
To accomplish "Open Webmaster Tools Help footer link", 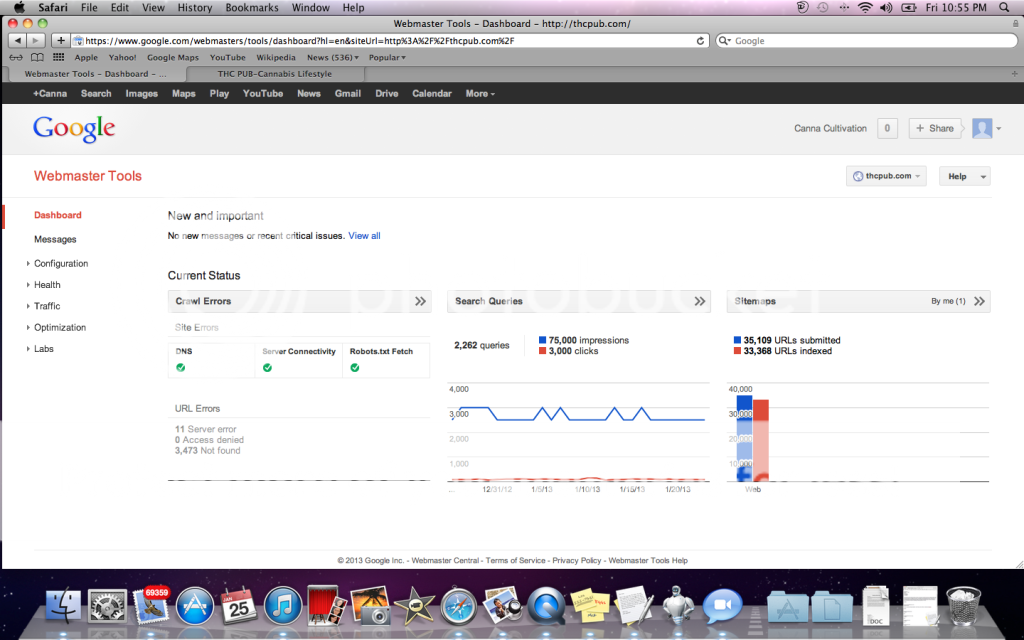I will (648, 560).
